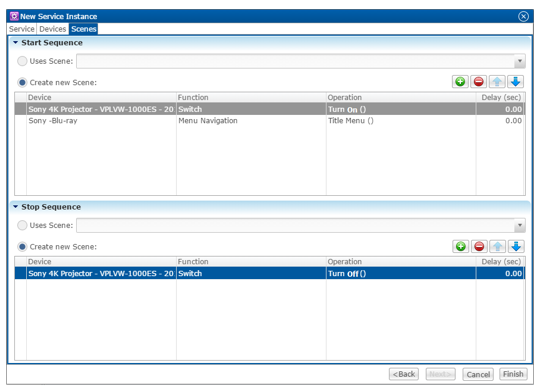
Task: Click Blu-ray row delay value 0.00
Action: [x=513, y=121]
